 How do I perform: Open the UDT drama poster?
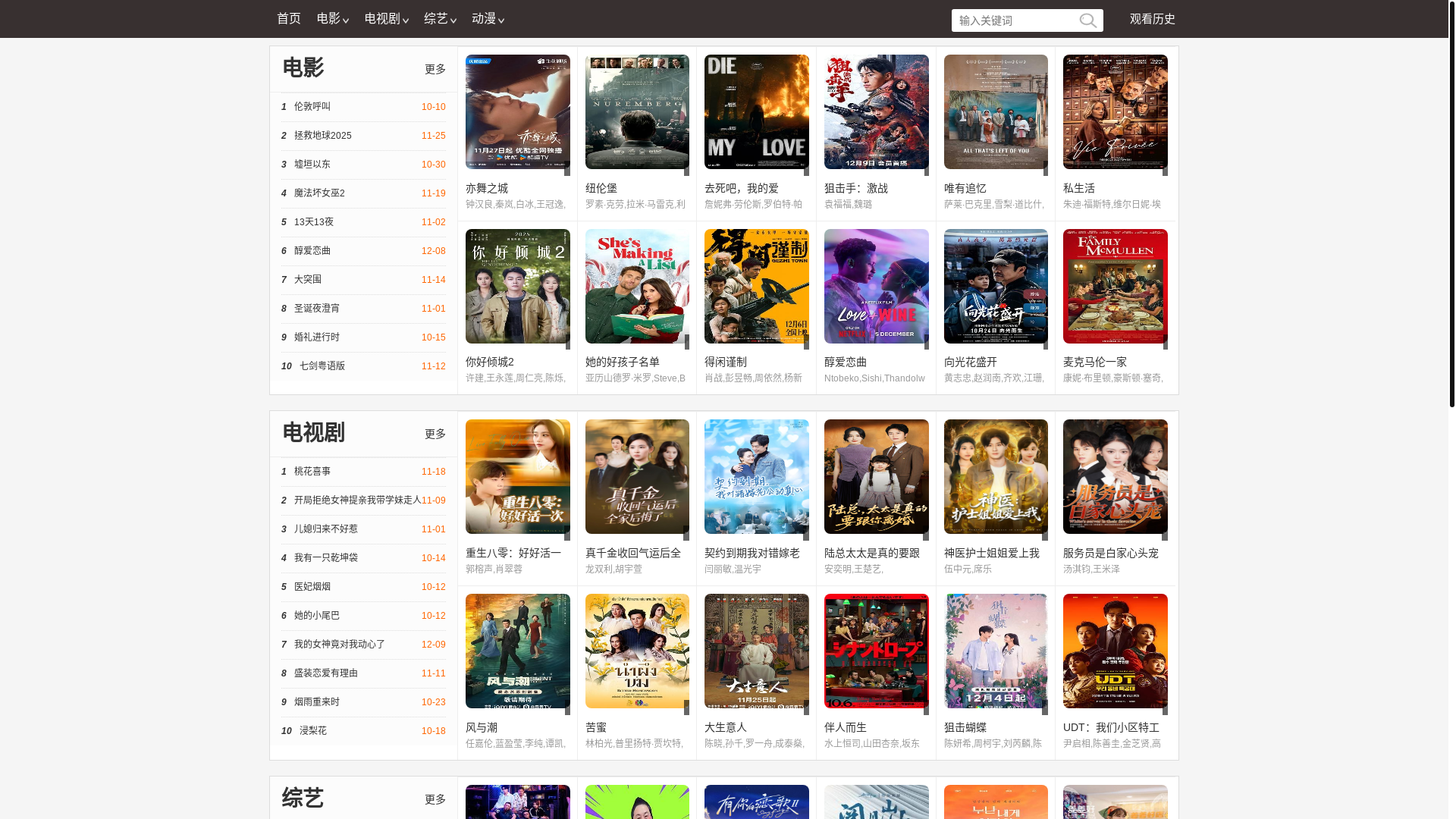(x=1115, y=651)
